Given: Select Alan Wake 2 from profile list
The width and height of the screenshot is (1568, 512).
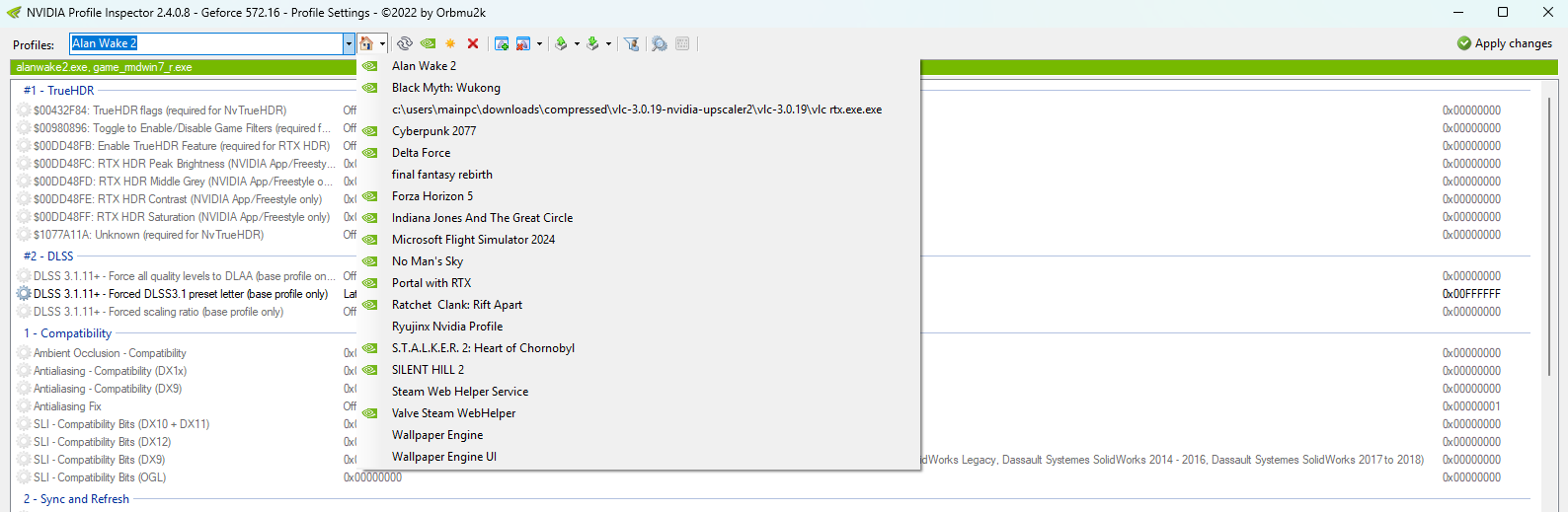Looking at the screenshot, I should click(x=639, y=66).
